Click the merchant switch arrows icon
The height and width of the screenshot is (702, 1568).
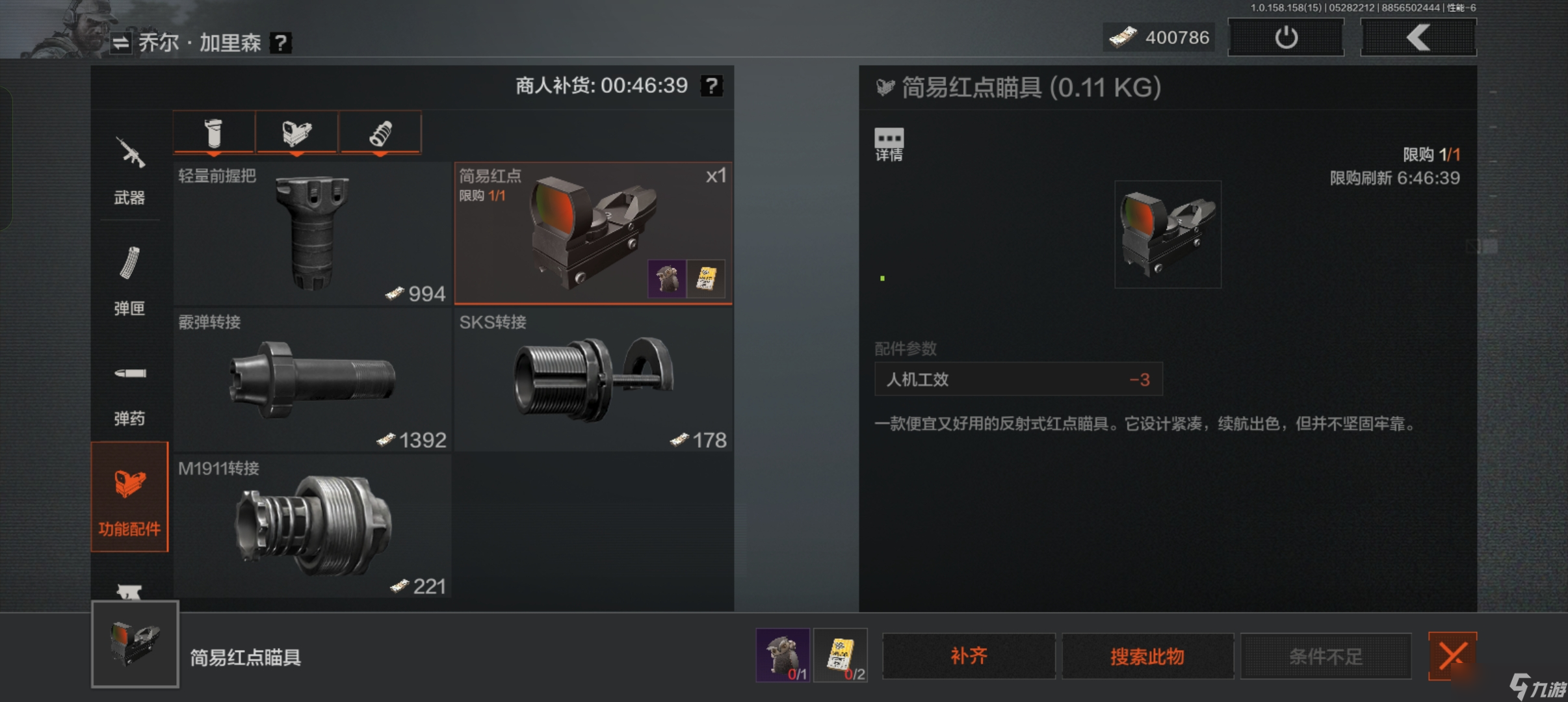pos(120,44)
